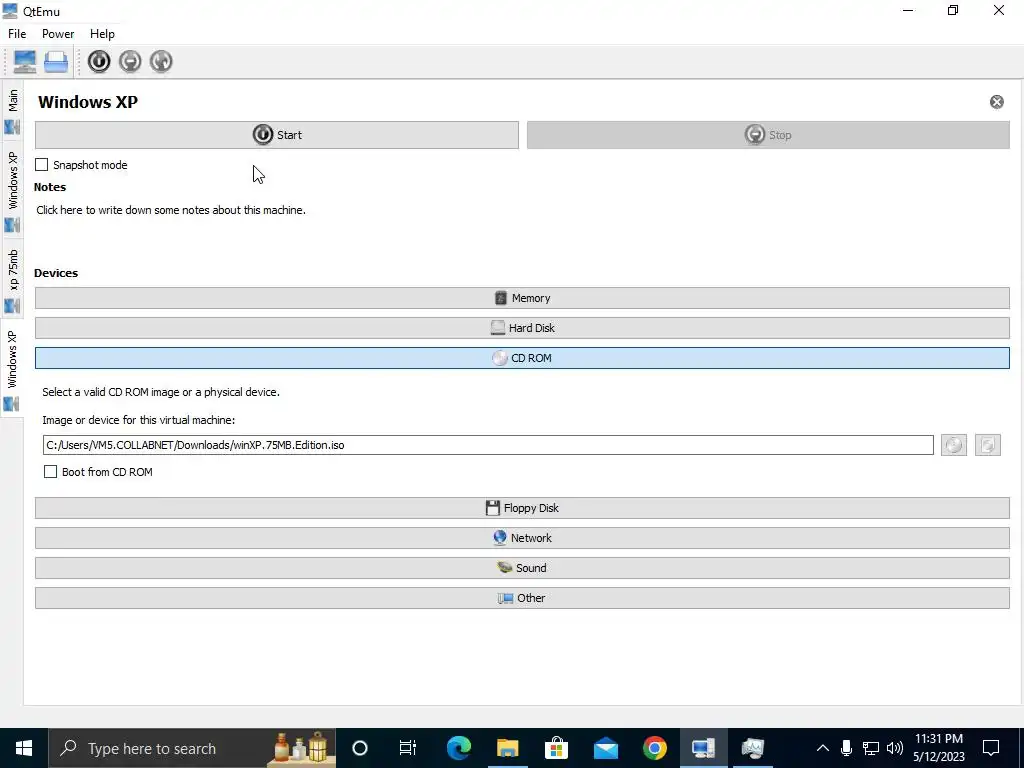Expand the Floppy Disk device section
This screenshot has width=1024, height=768.
point(522,508)
